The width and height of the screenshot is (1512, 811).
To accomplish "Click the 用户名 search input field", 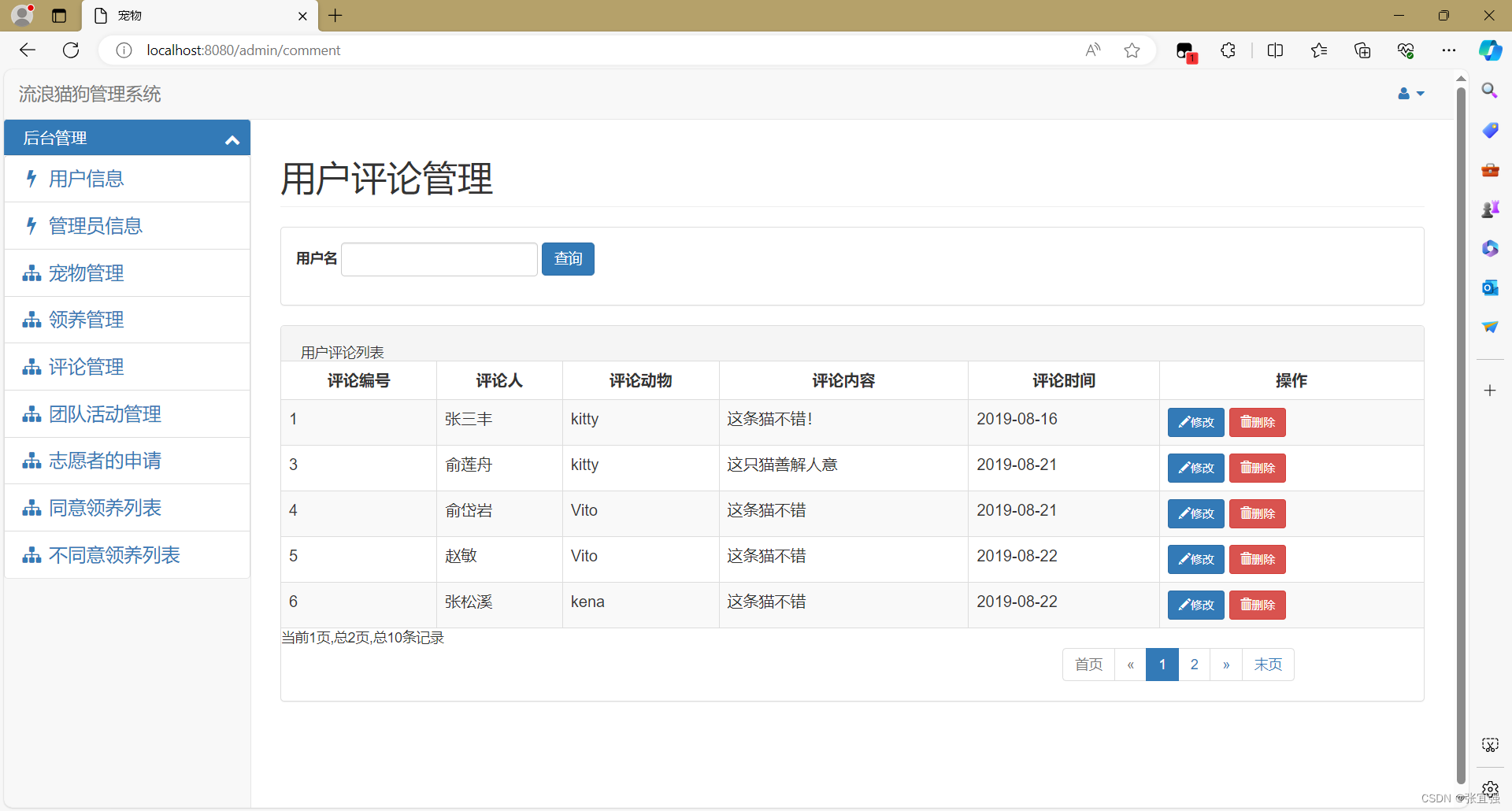I will 439,259.
